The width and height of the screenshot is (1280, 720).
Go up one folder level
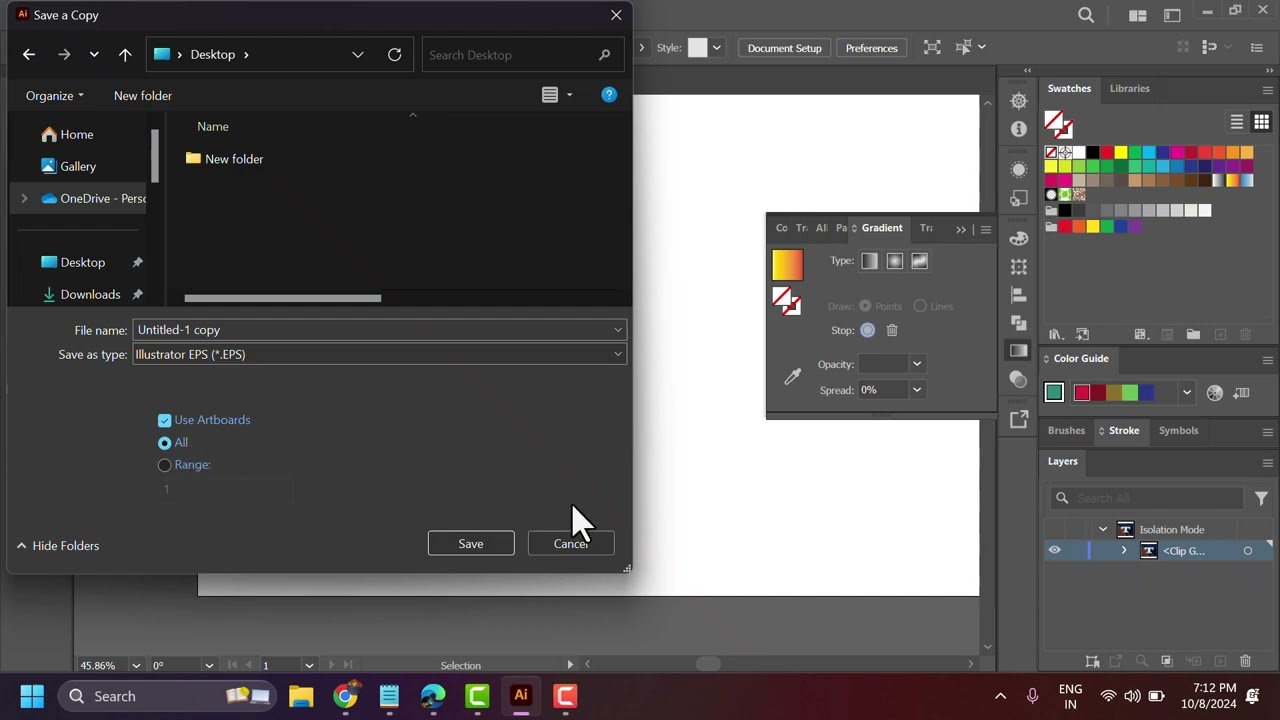point(125,55)
